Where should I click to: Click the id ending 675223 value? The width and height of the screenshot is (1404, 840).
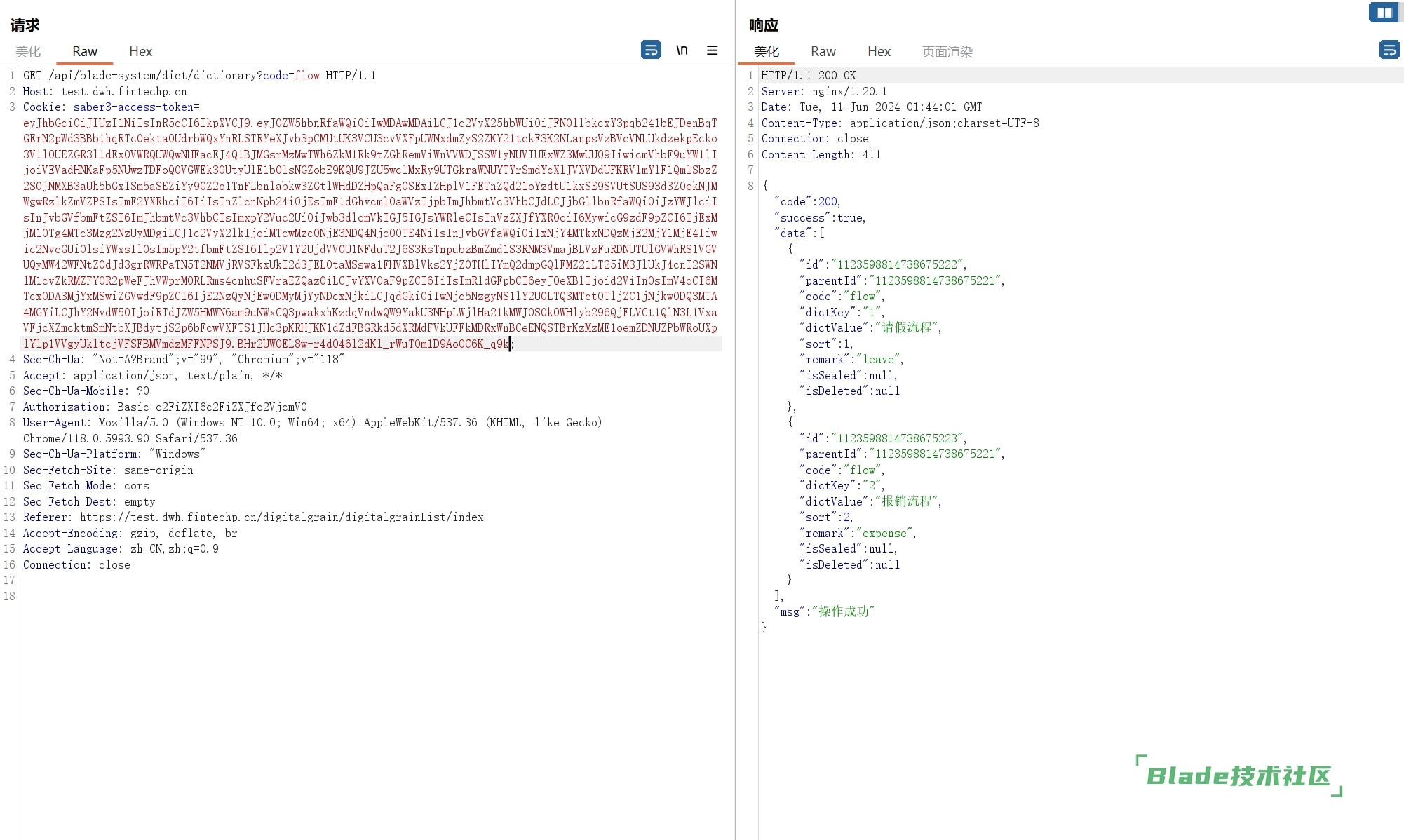pyautogui.click(x=897, y=438)
